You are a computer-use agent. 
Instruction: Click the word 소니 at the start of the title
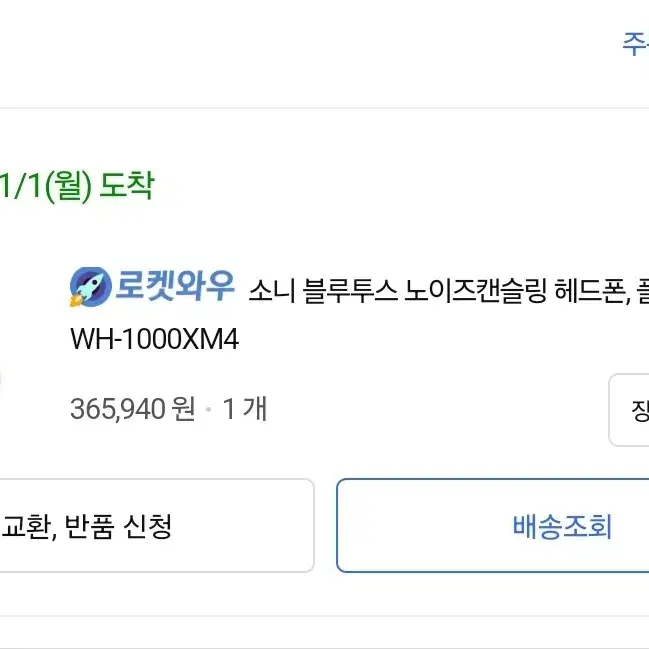point(272,291)
